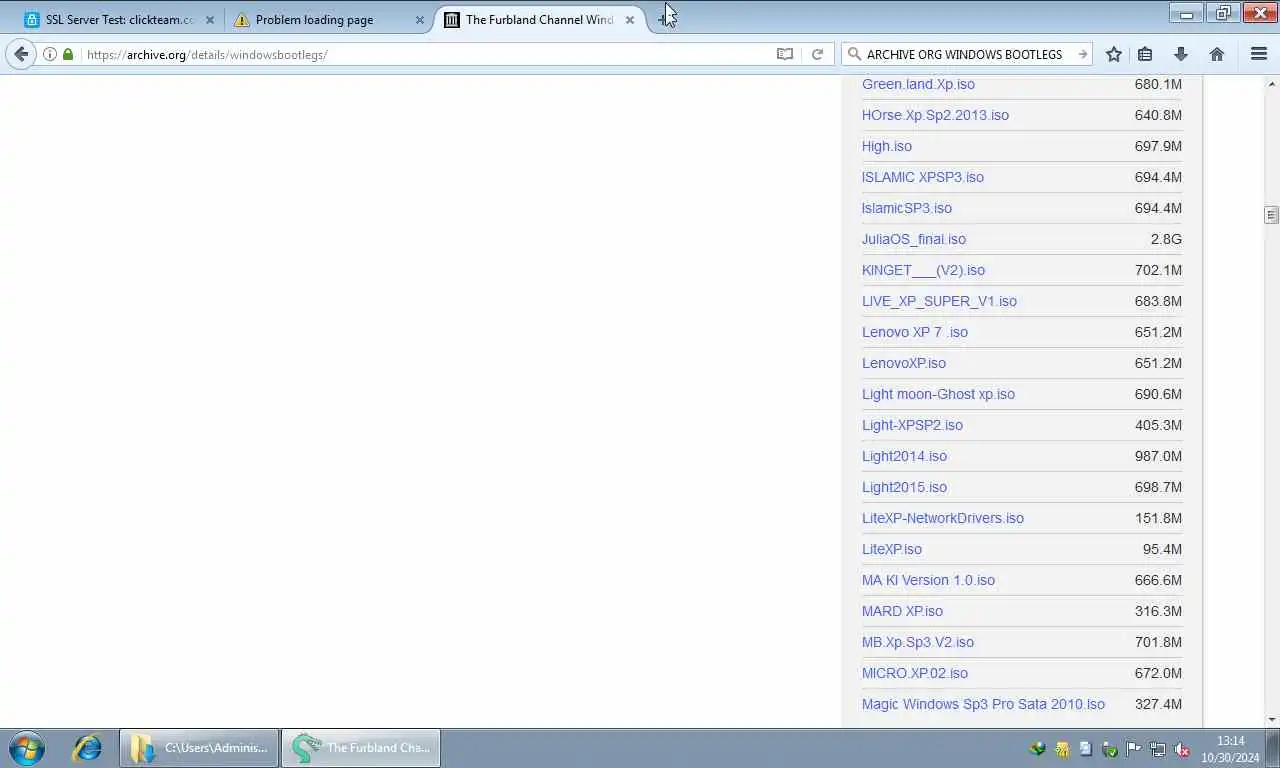Open MARD XP.iso link
Viewport: 1280px width, 768px height.
(x=902, y=611)
